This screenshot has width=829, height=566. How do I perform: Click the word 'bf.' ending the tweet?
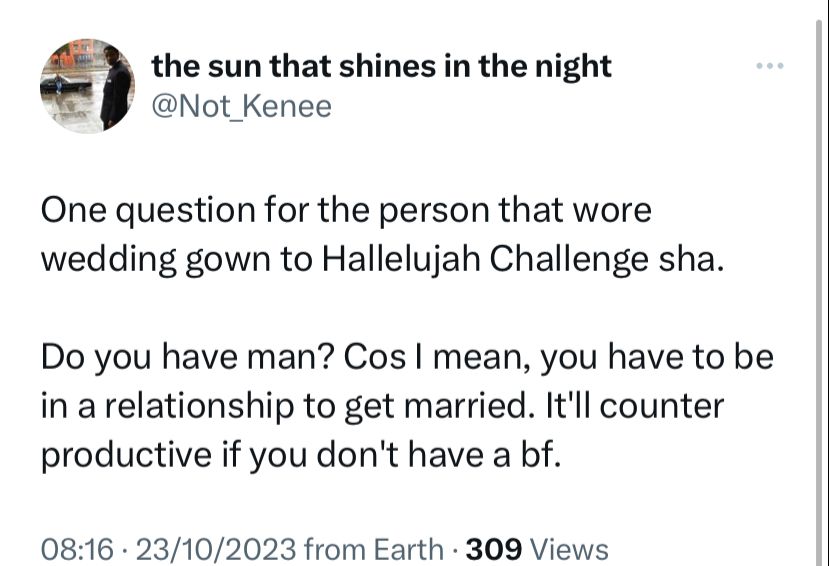tap(540, 454)
